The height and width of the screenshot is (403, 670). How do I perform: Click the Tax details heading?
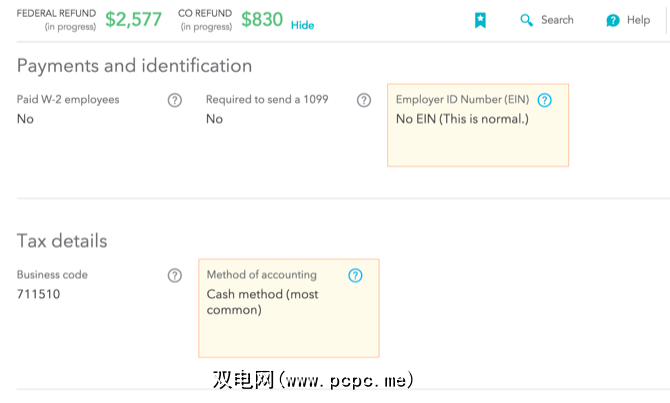pyautogui.click(x=62, y=241)
